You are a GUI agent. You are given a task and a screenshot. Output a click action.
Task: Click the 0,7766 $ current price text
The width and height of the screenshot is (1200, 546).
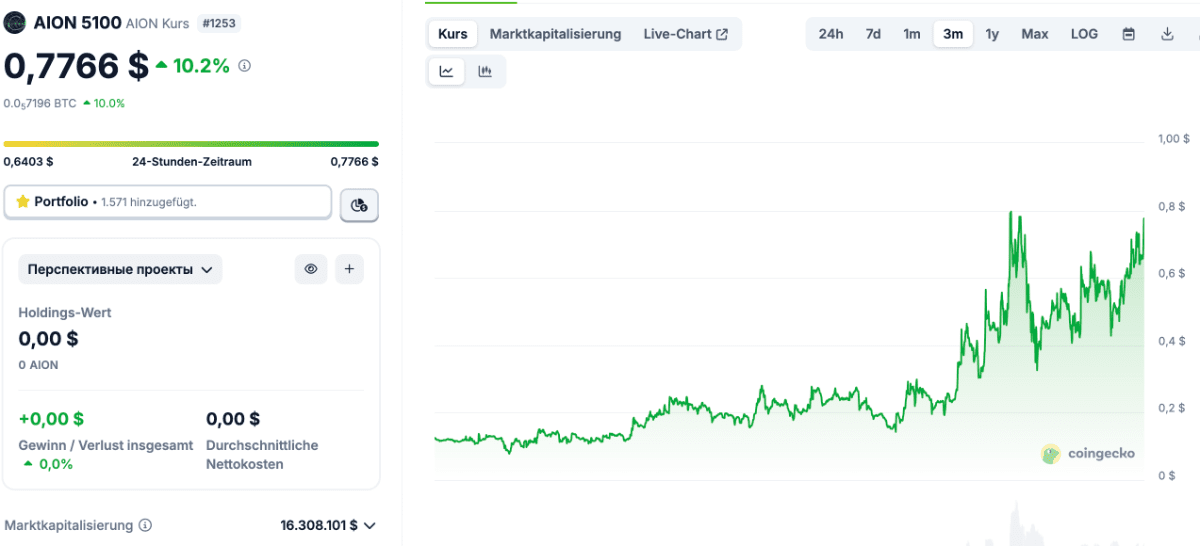(76, 67)
